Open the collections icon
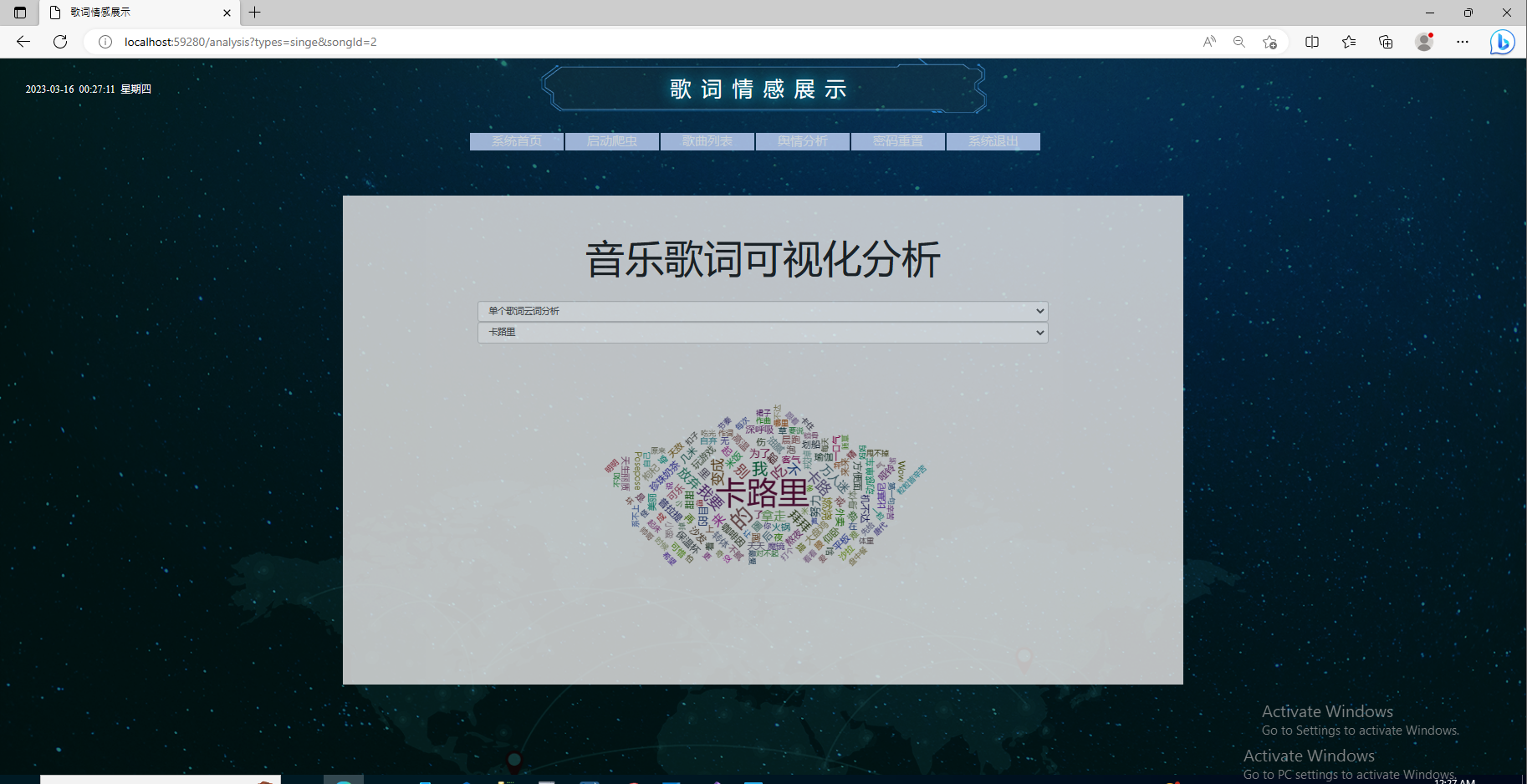Screen dimensions: 1527x784 [x=1386, y=42]
